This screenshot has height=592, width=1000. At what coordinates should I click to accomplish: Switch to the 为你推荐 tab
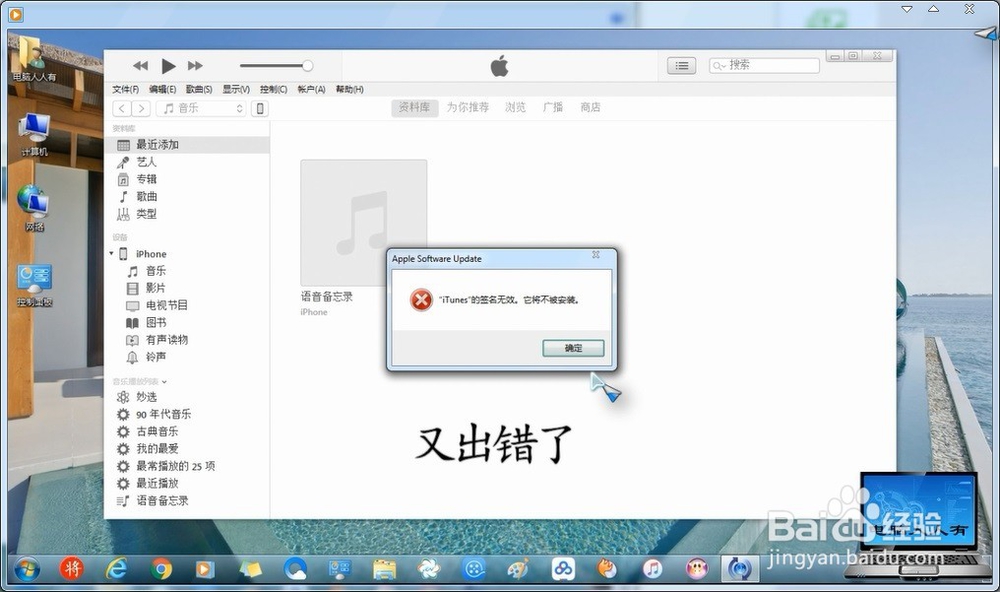(x=467, y=107)
